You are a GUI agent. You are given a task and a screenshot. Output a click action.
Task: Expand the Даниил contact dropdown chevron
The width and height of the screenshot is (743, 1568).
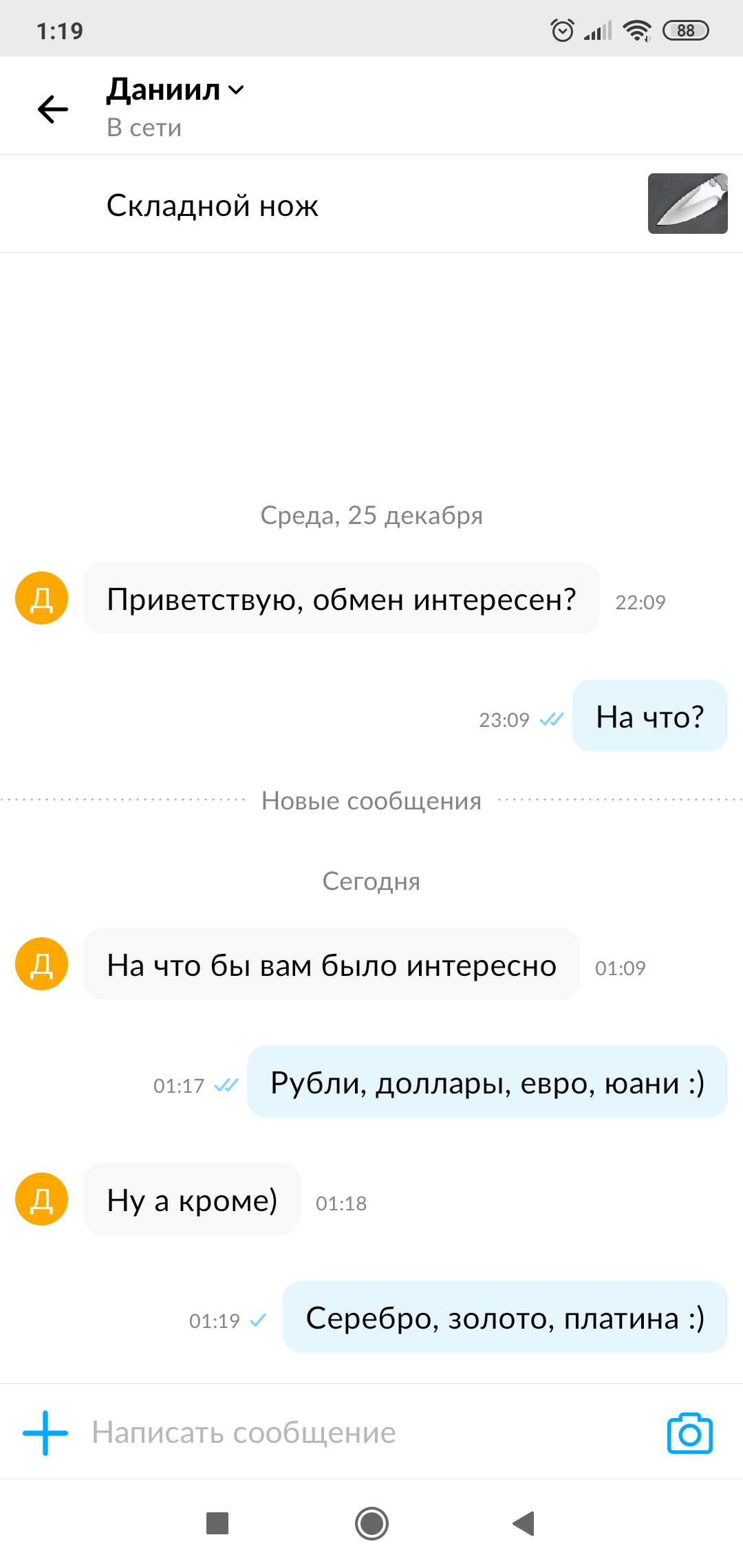point(236,90)
